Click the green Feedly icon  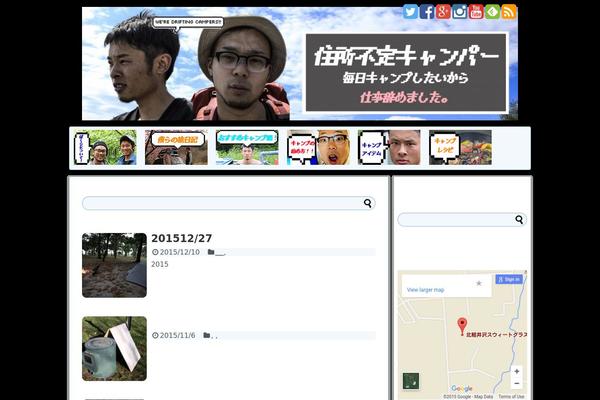coord(493,12)
